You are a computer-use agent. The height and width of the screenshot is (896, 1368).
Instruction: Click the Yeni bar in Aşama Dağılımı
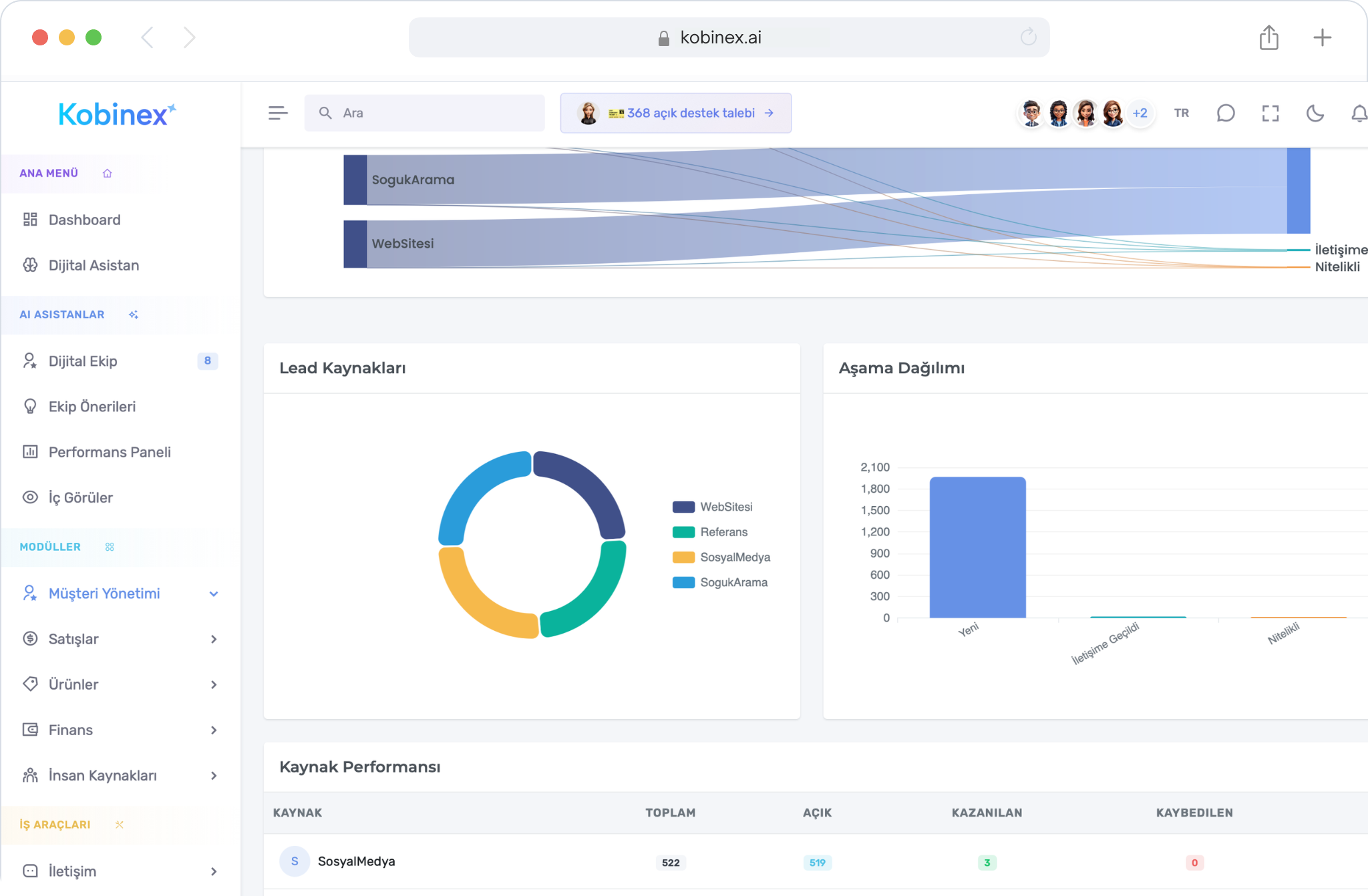[978, 547]
